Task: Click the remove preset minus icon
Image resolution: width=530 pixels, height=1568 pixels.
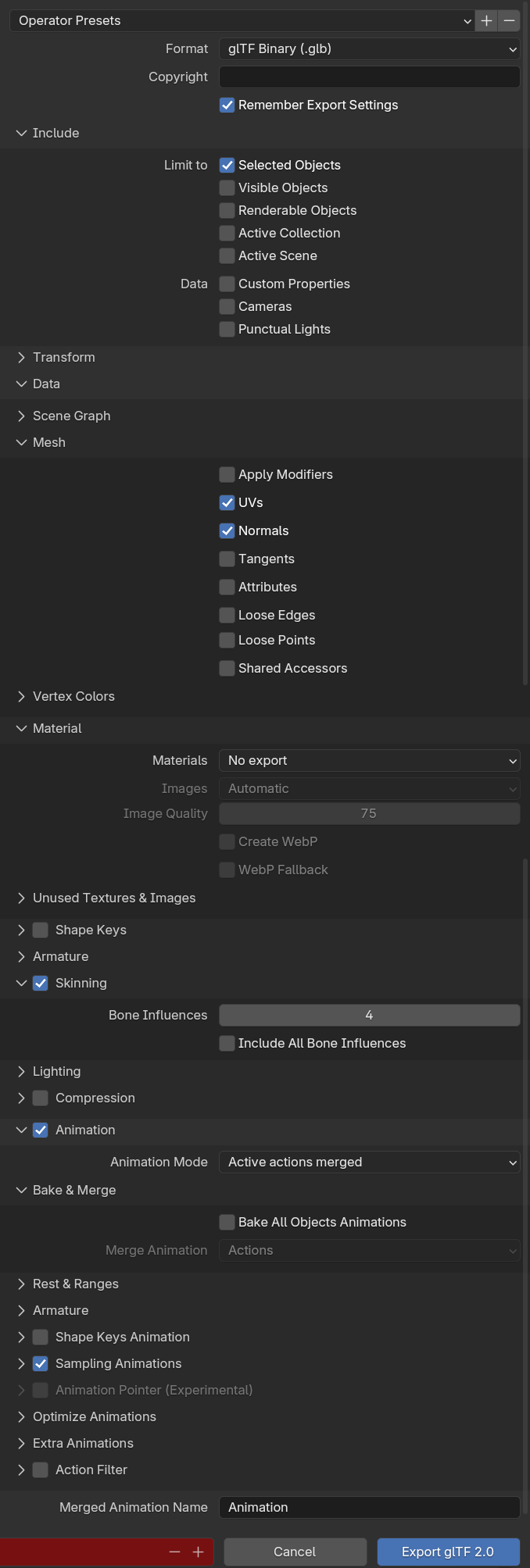Action: pos(510,21)
